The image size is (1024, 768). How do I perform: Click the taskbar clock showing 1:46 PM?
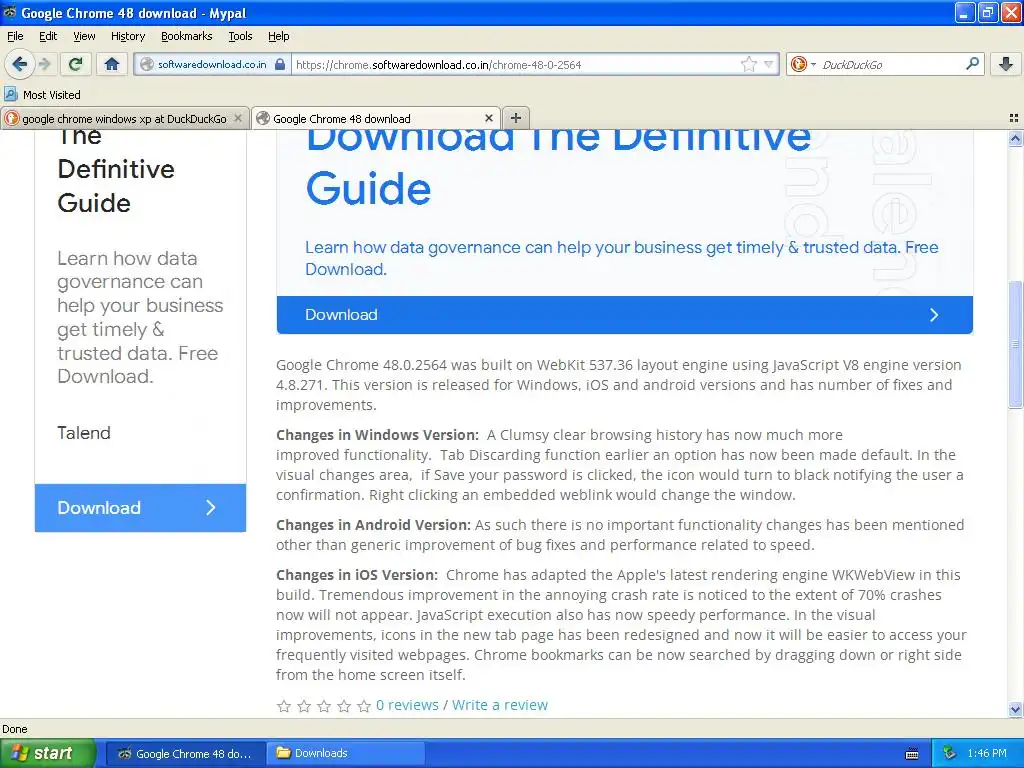pyautogui.click(x=987, y=753)
